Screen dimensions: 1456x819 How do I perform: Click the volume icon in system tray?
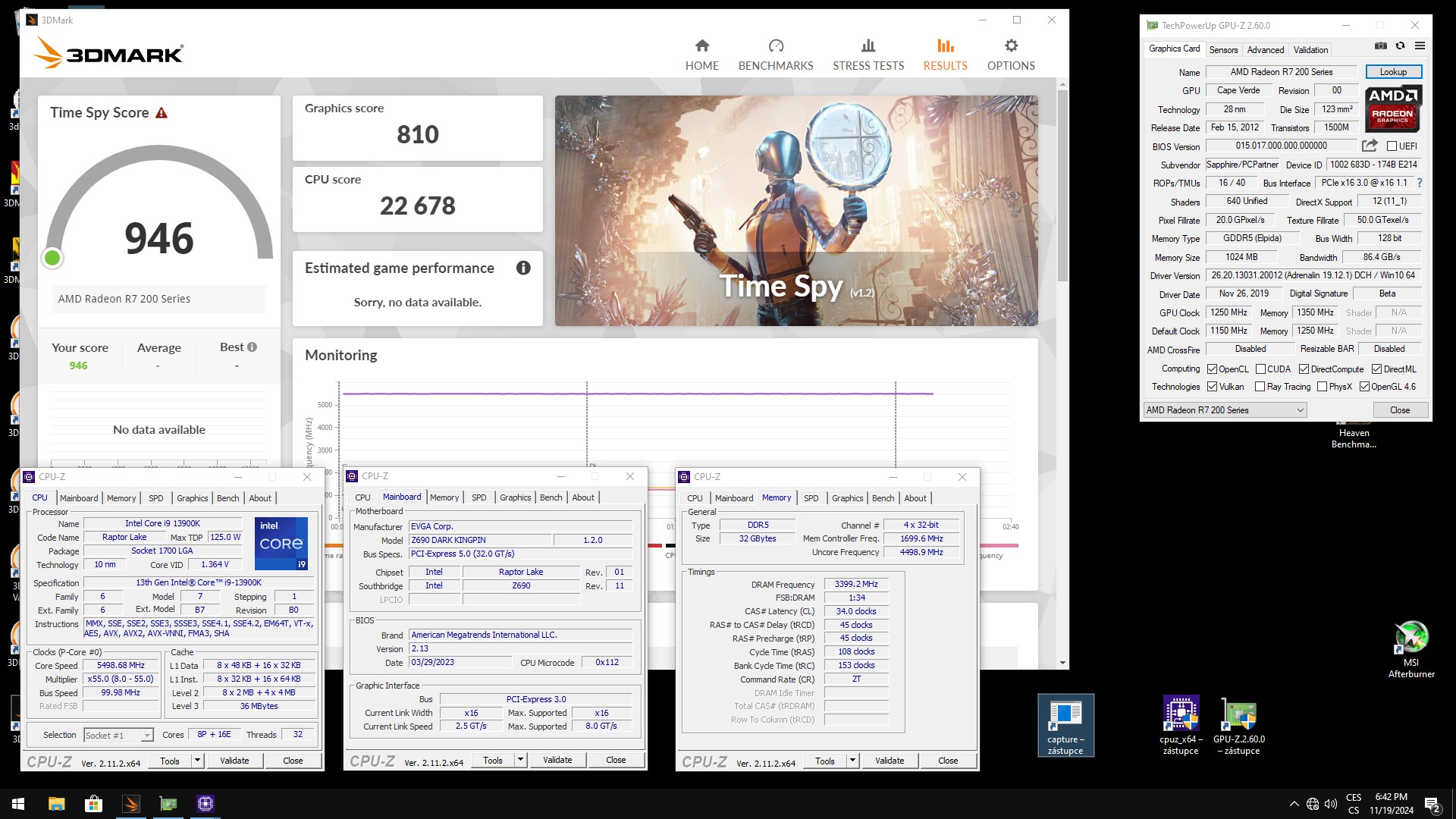[1330, 804]
